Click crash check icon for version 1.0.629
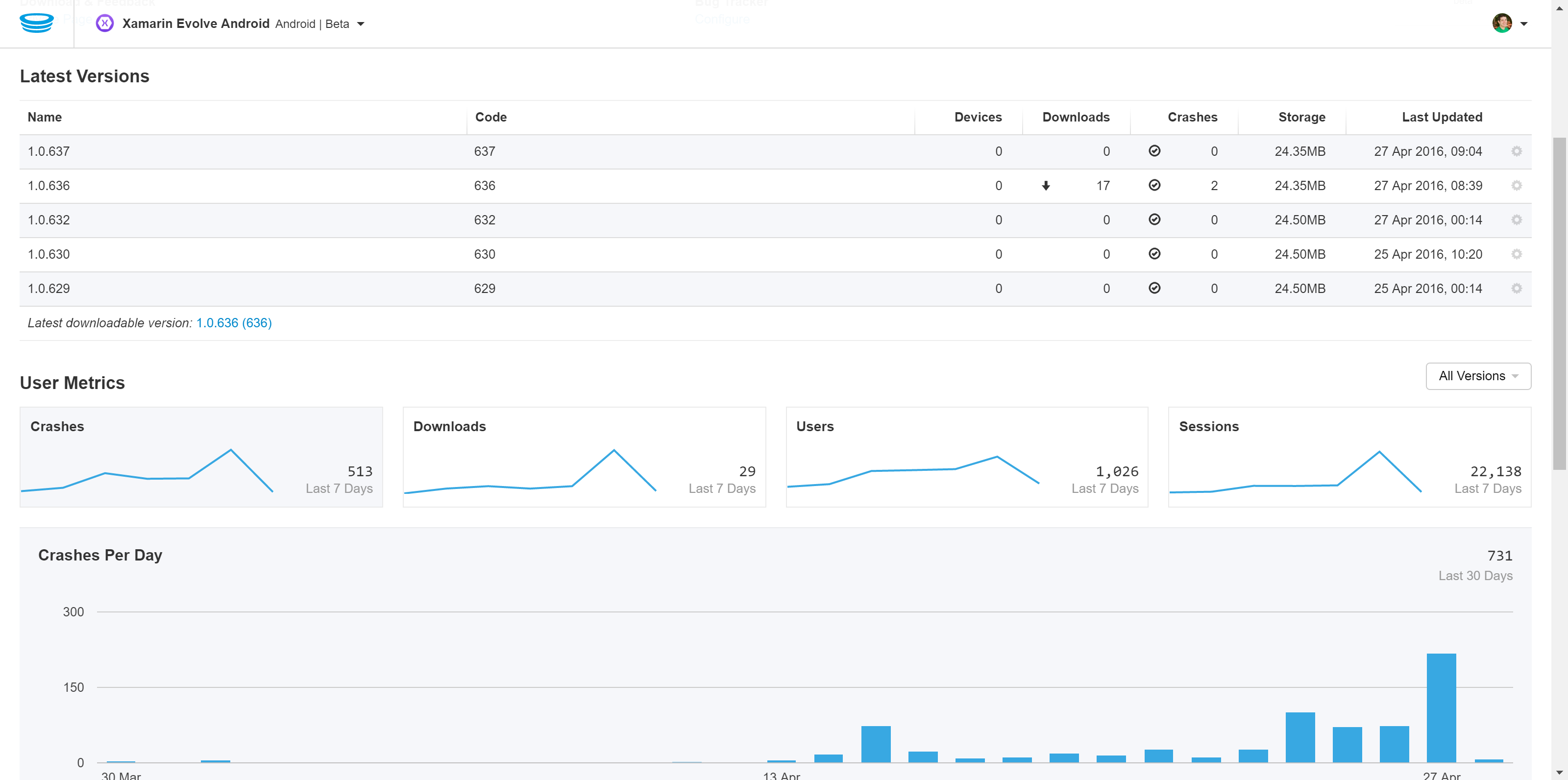 click(x=1154, y=289)
